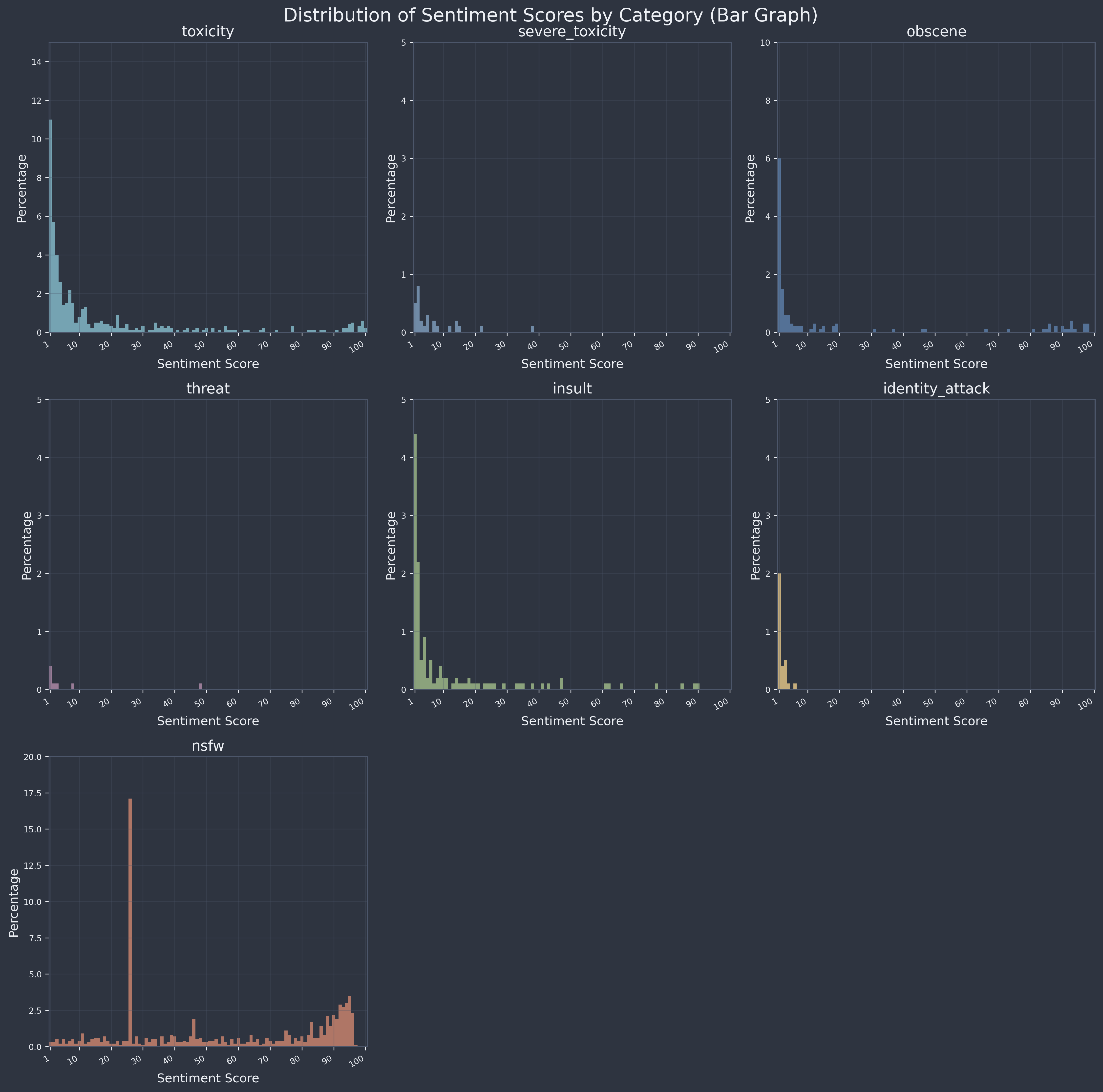Image resolution: width=1103 pixels, height=1092 pixels.
Task: Click the nsfw bar near score 46
Action: [x=194, y=1033]
